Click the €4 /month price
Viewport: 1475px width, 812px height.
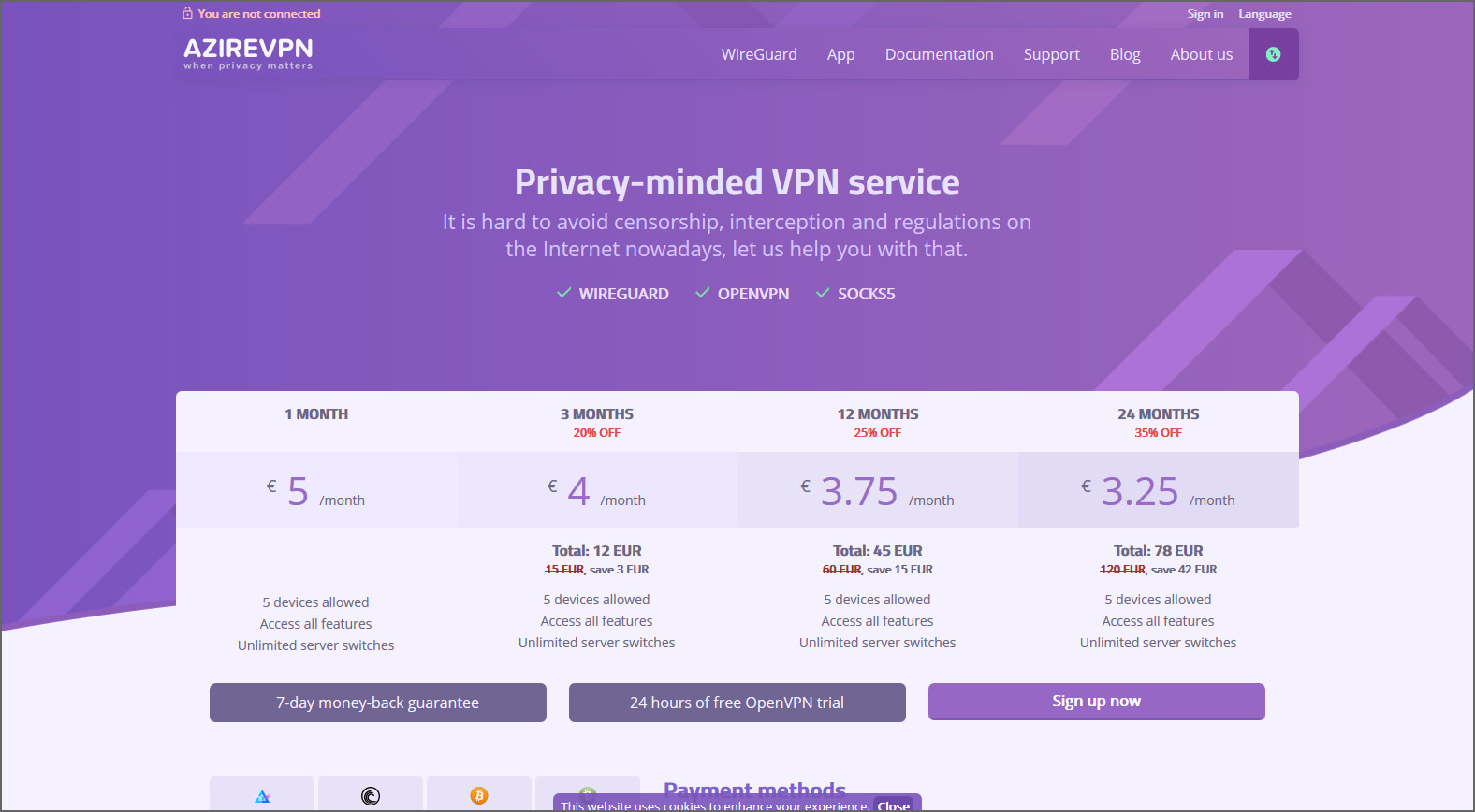tap(597, 491)
